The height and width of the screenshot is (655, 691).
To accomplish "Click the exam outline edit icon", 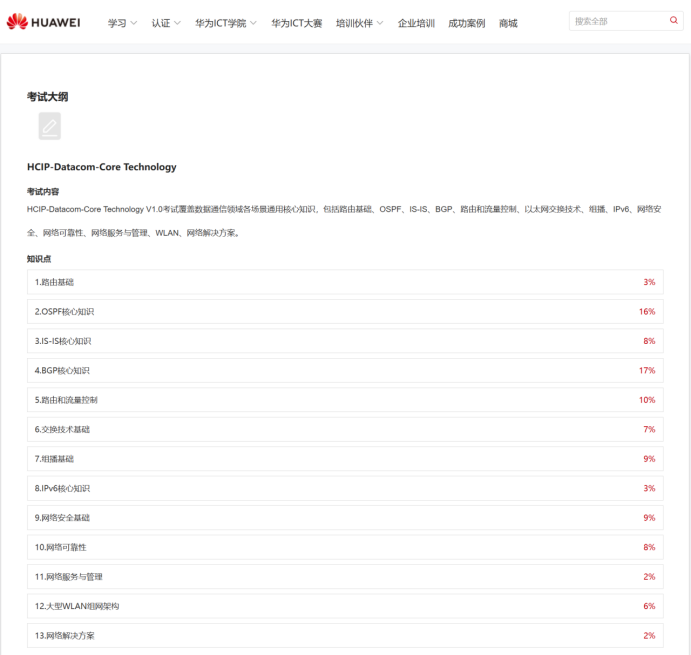I will click(49, 126).
